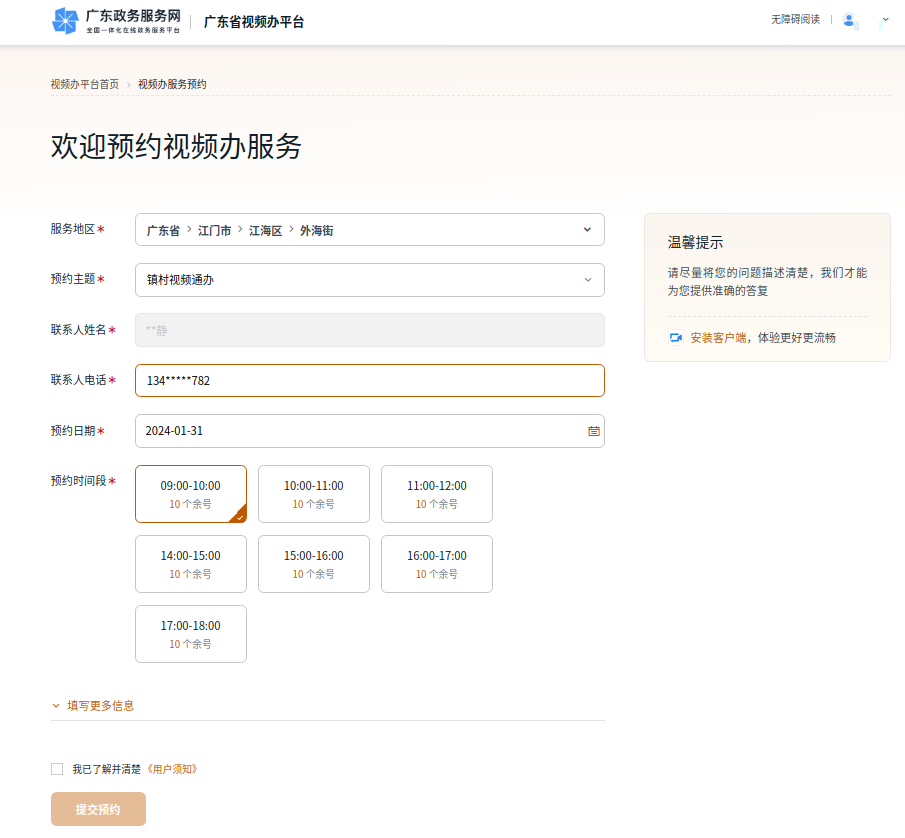The width and height of the screenshot is (905, 838).
Task: Pick the 17:00-18:00 time slot
Action: (x=191, y=634)
